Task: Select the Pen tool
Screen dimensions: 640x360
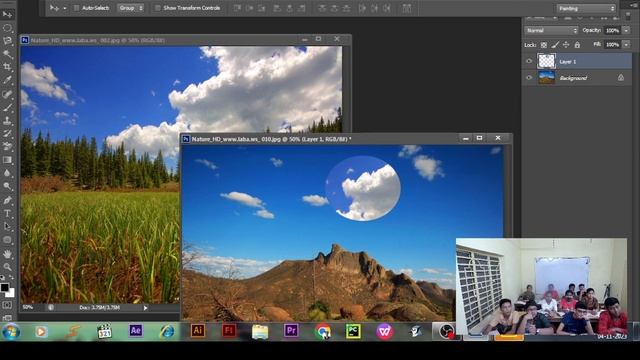Action: (7, 200)
